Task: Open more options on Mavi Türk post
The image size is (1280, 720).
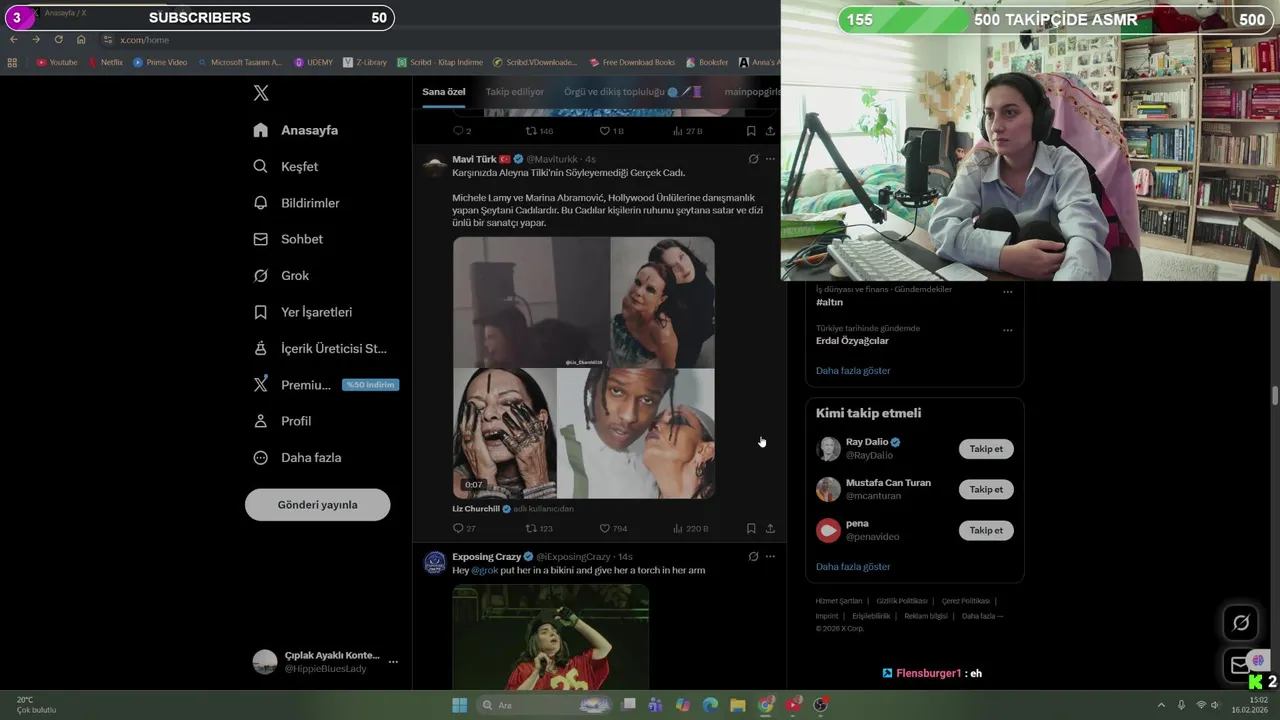Action: coord(770,159)
